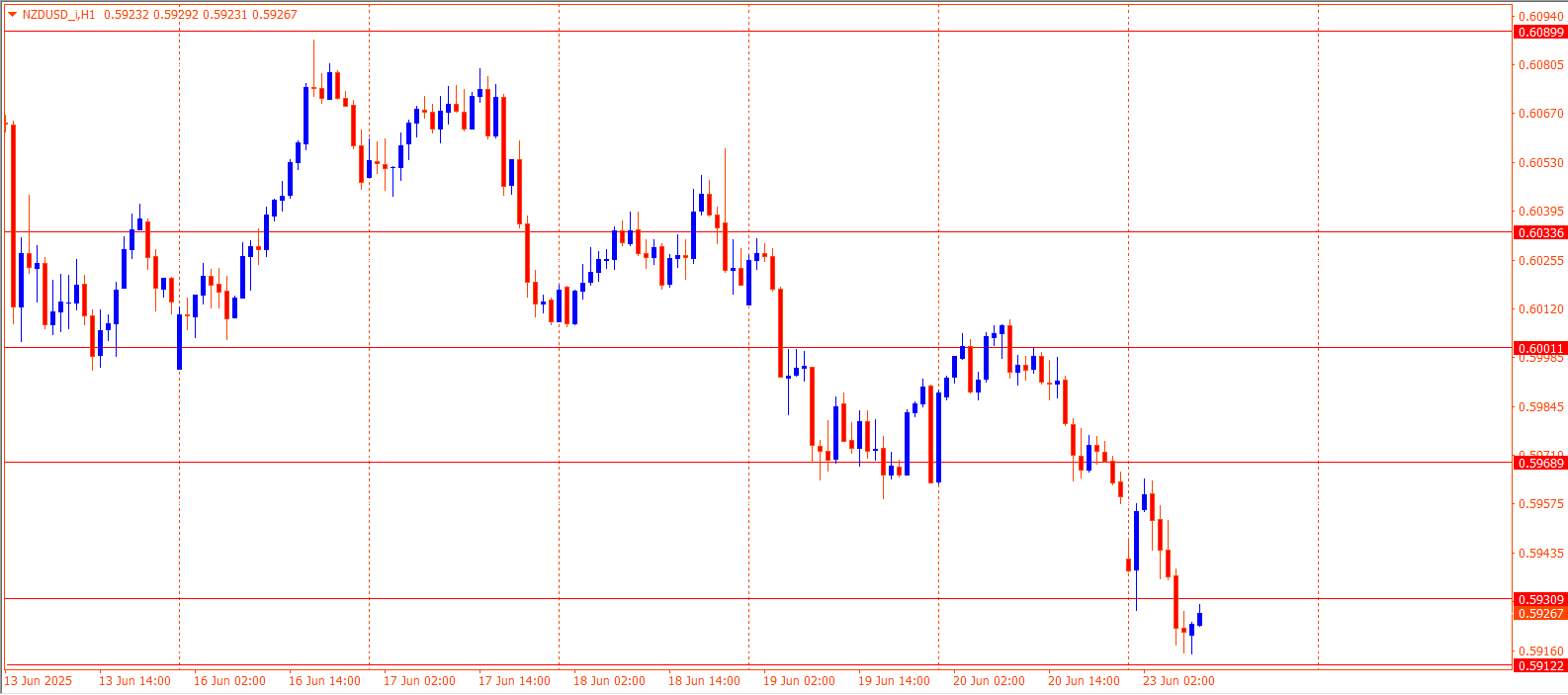
Task: Click the 19 Jun 02:00 time label
Action: 799,681
